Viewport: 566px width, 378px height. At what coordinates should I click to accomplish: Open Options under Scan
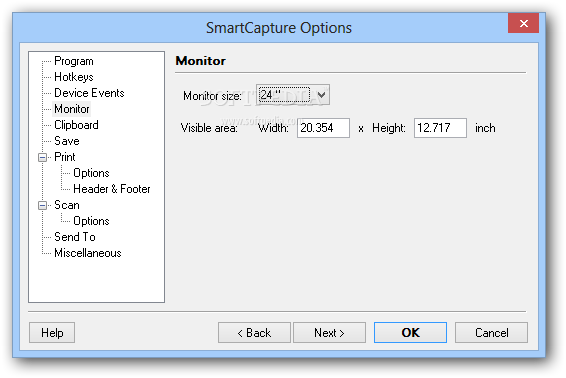tap(91, 221)
